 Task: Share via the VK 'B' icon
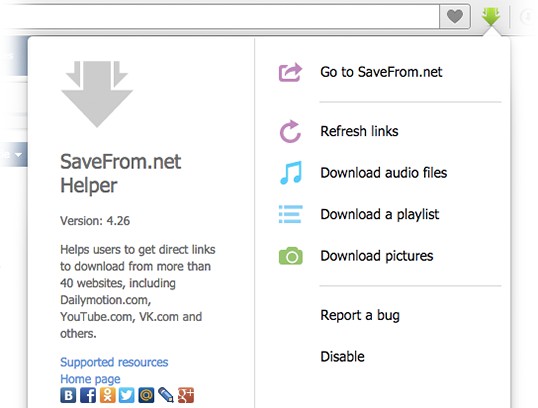coord(68,395)
